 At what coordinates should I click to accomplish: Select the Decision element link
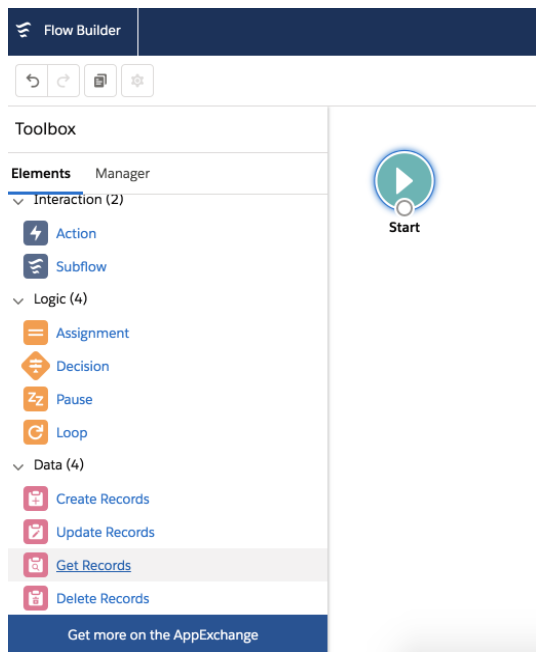tap(83, 366)
